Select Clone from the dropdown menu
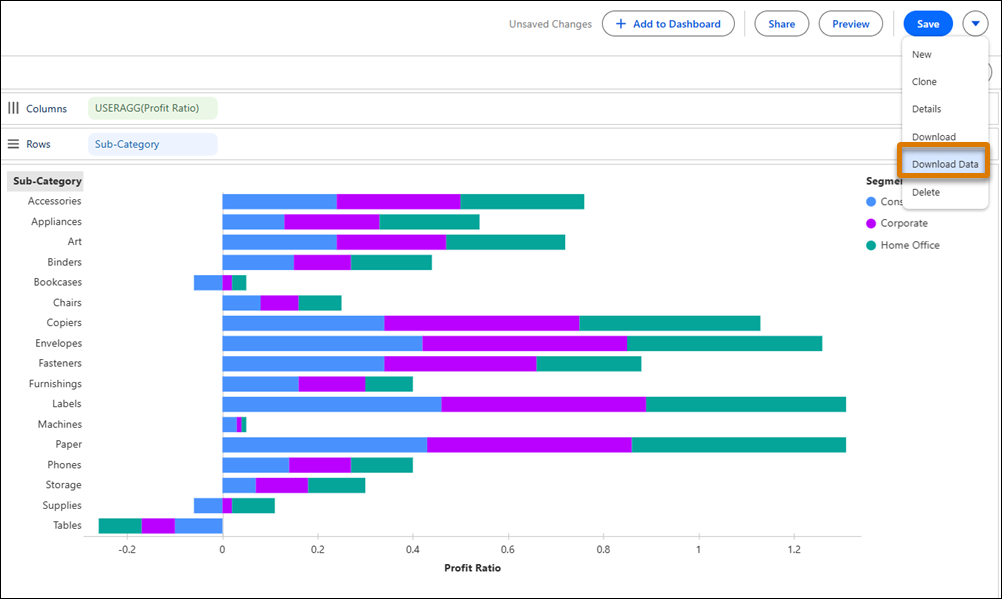Viewport: 1002px width, 599px height. point(924,82)
